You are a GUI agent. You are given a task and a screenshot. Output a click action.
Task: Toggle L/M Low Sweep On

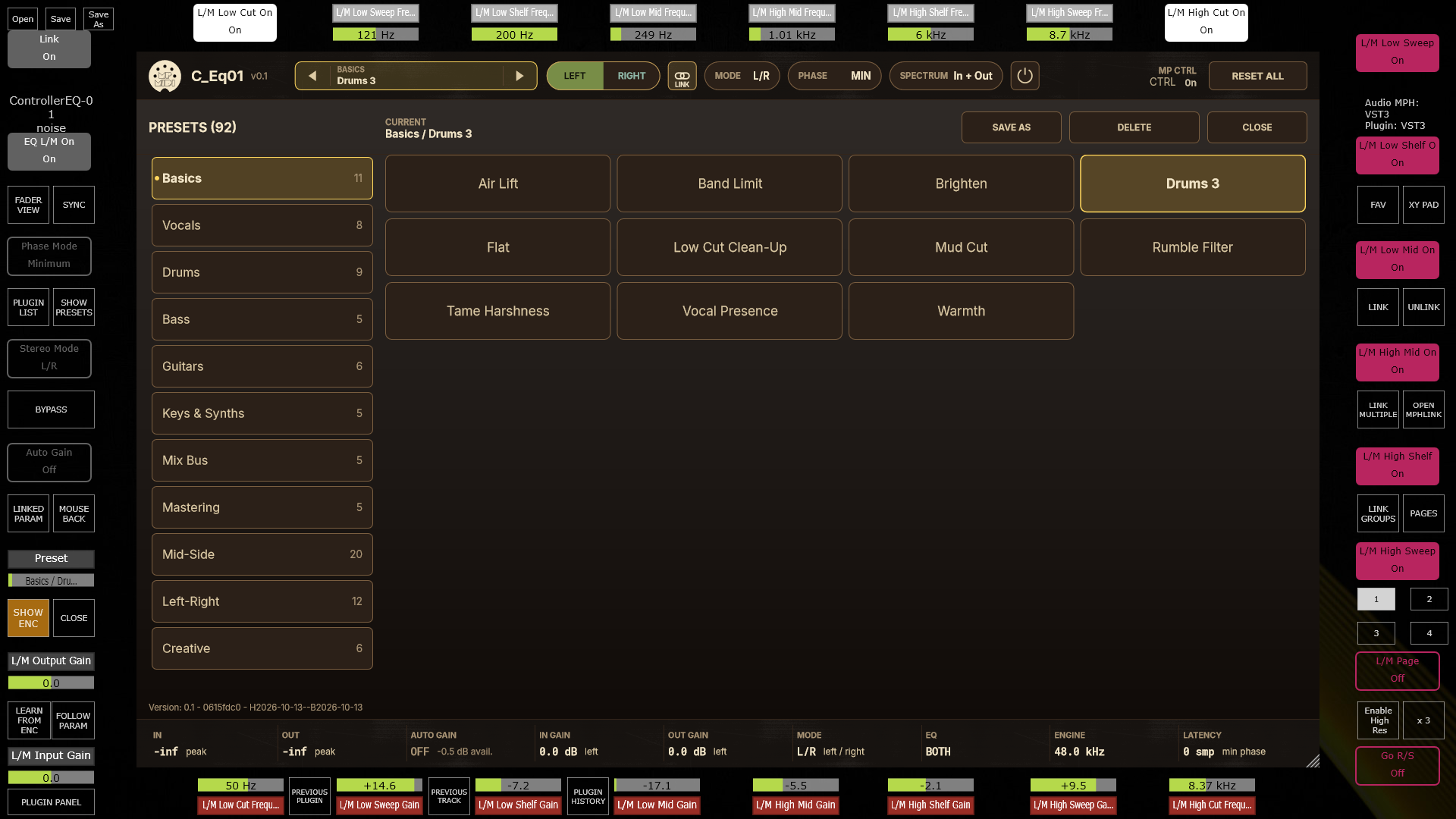pyautogui.click(x=1397, y=52)
